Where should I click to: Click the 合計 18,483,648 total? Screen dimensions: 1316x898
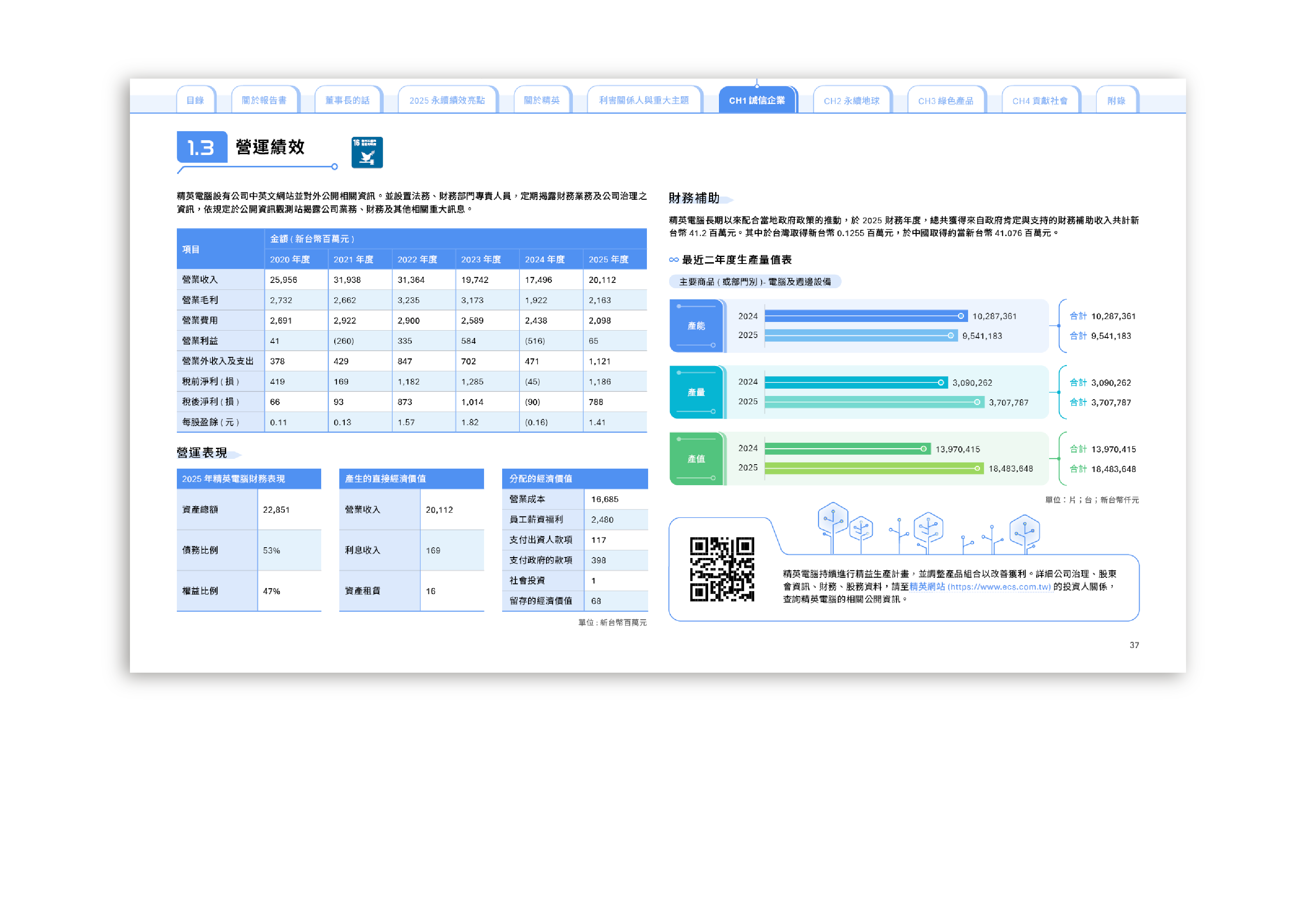tap(1103, 470)
